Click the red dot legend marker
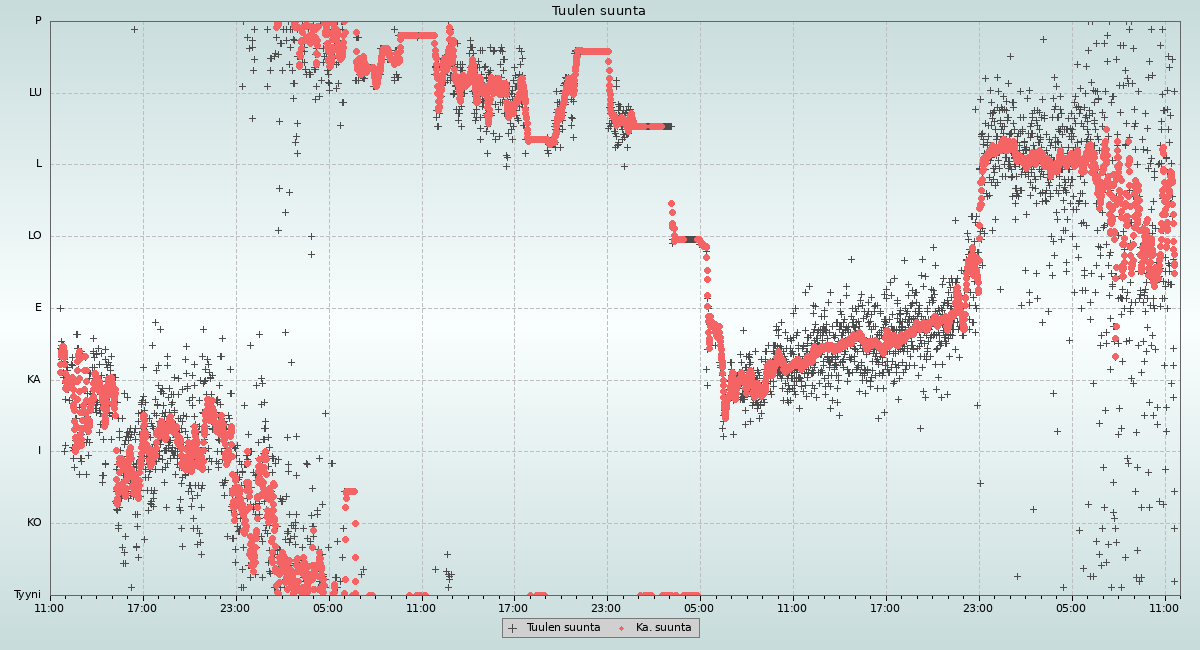 click(622, 628)
